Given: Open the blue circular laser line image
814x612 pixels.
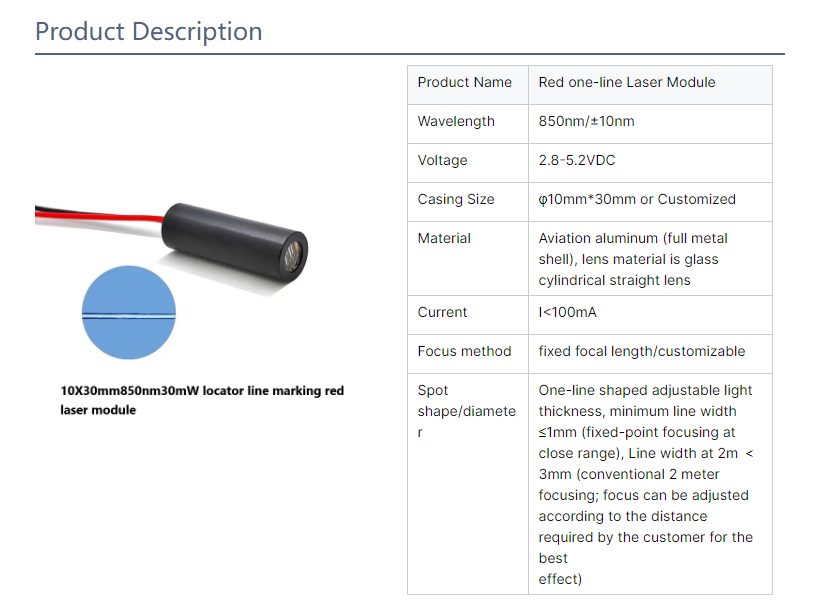Looking at the screenshot, I should click(x=127, y=312).
